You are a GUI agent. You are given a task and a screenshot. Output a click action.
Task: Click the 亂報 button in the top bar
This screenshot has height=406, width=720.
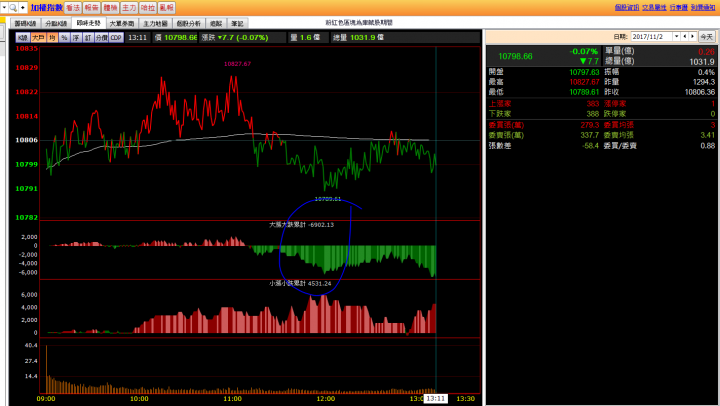(166, 8)
